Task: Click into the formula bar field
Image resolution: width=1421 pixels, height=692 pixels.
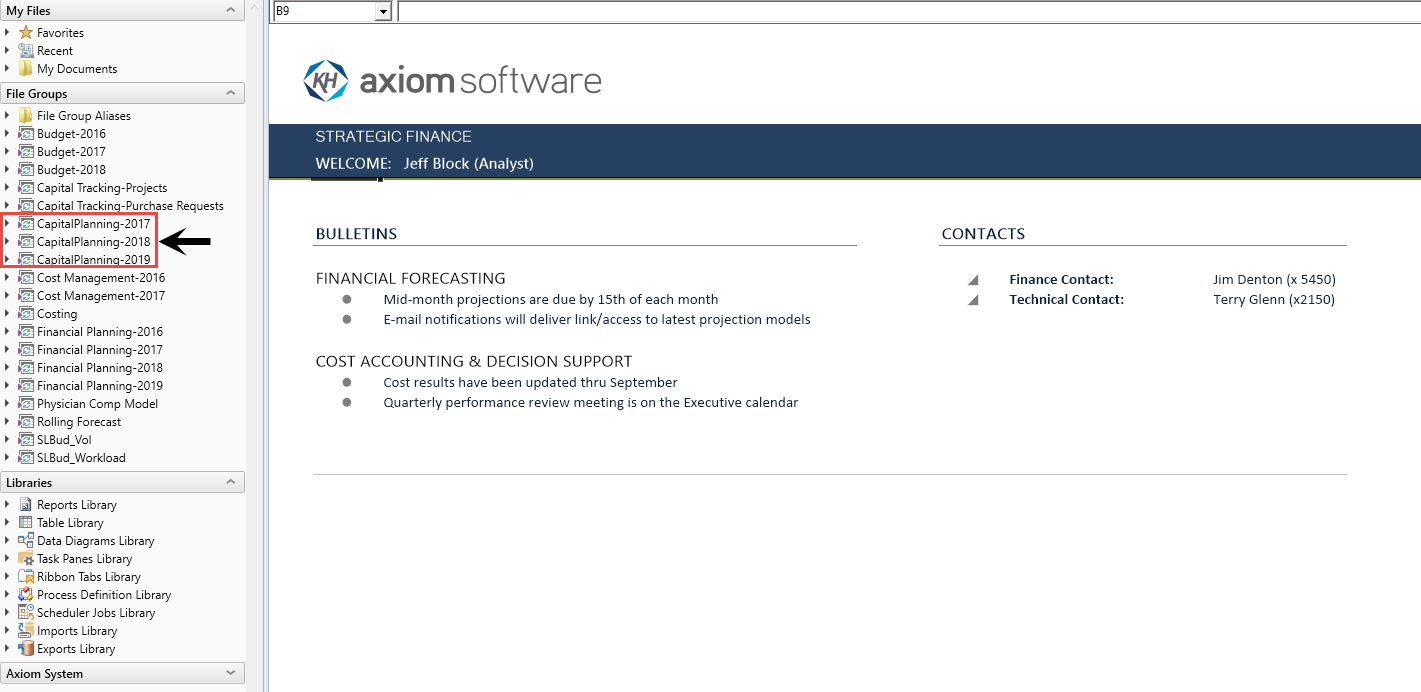Action: [900, 12]
